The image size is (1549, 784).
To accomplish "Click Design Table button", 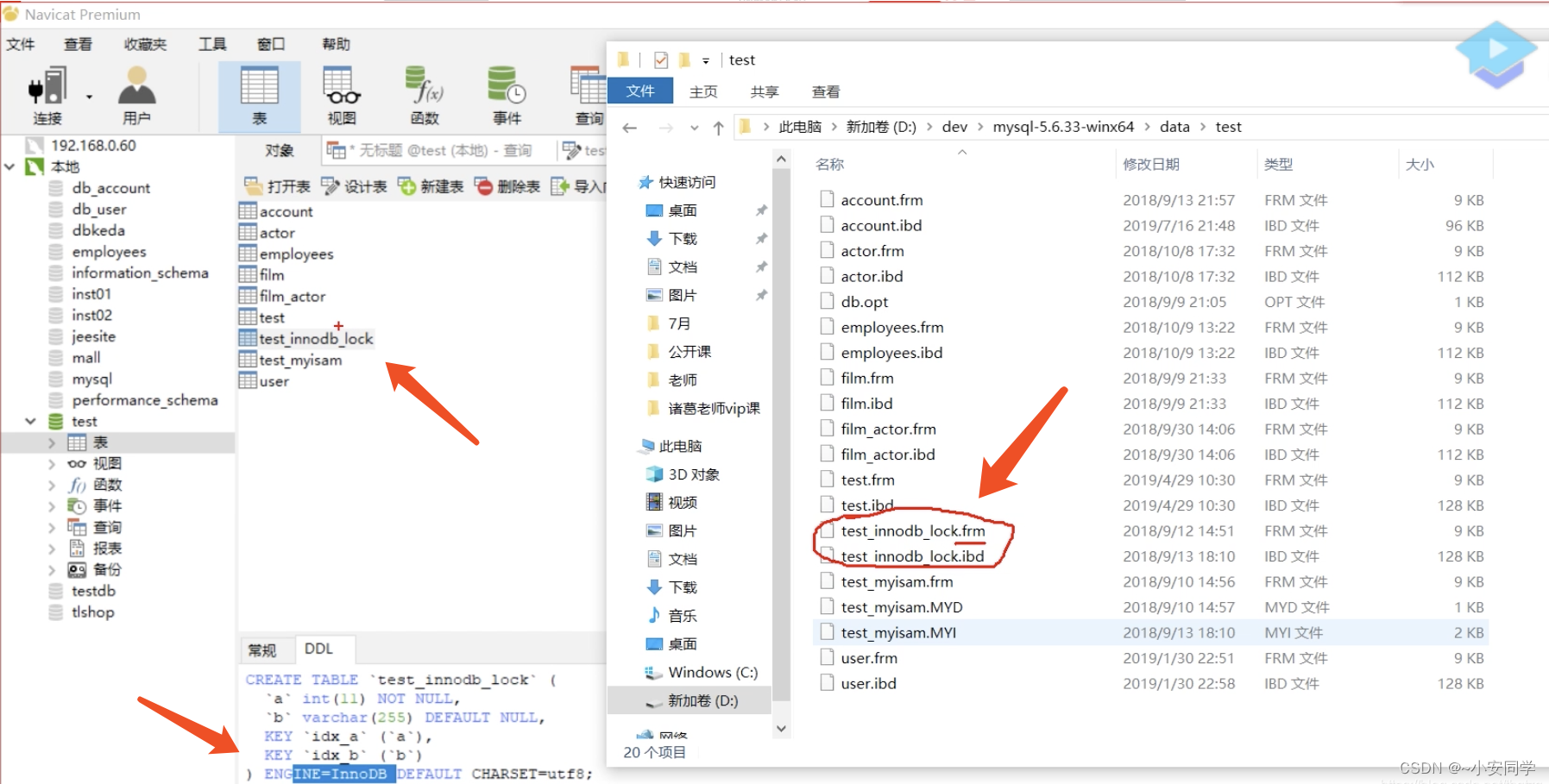I will pyautogui.click(x=354, y=186).
